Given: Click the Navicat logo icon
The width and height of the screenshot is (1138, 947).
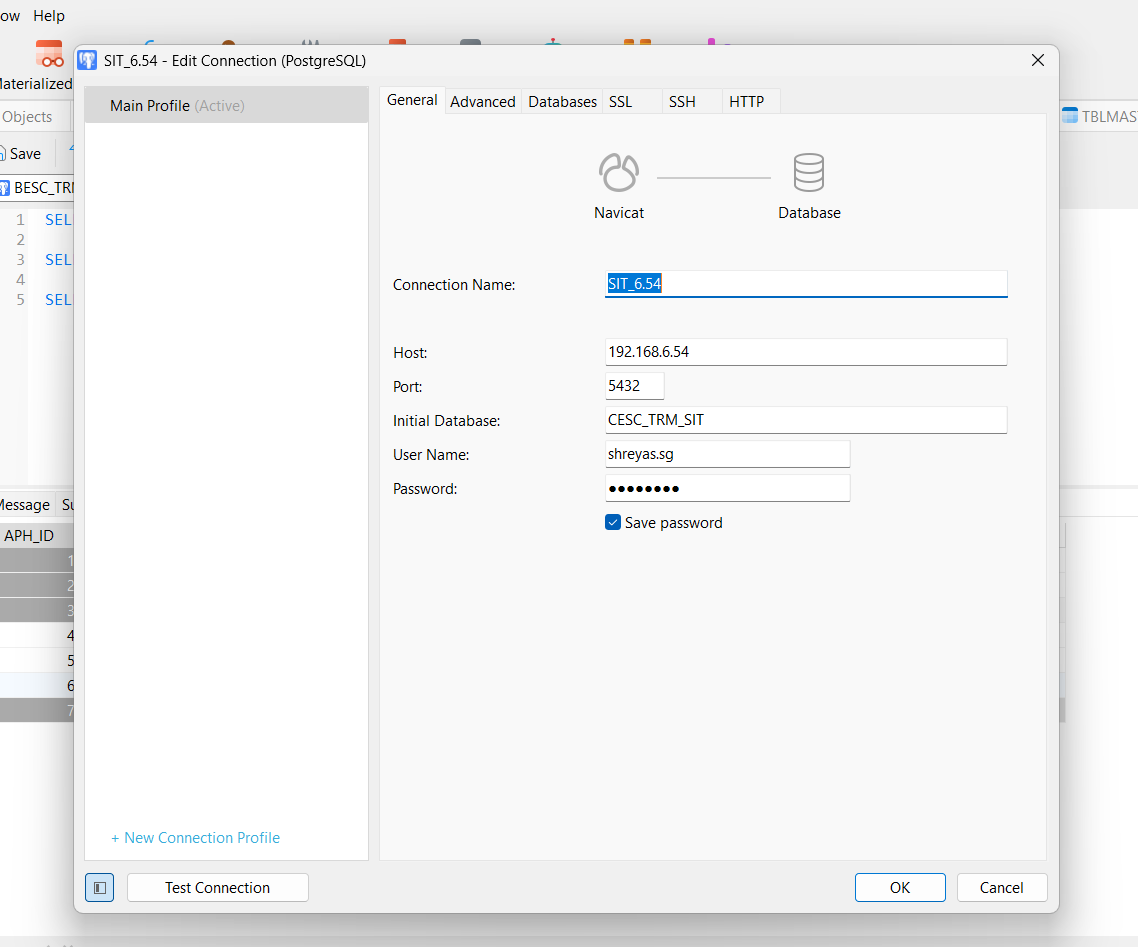Looking at the screenshot, I should pyautogui.click(x=618, y=173).
